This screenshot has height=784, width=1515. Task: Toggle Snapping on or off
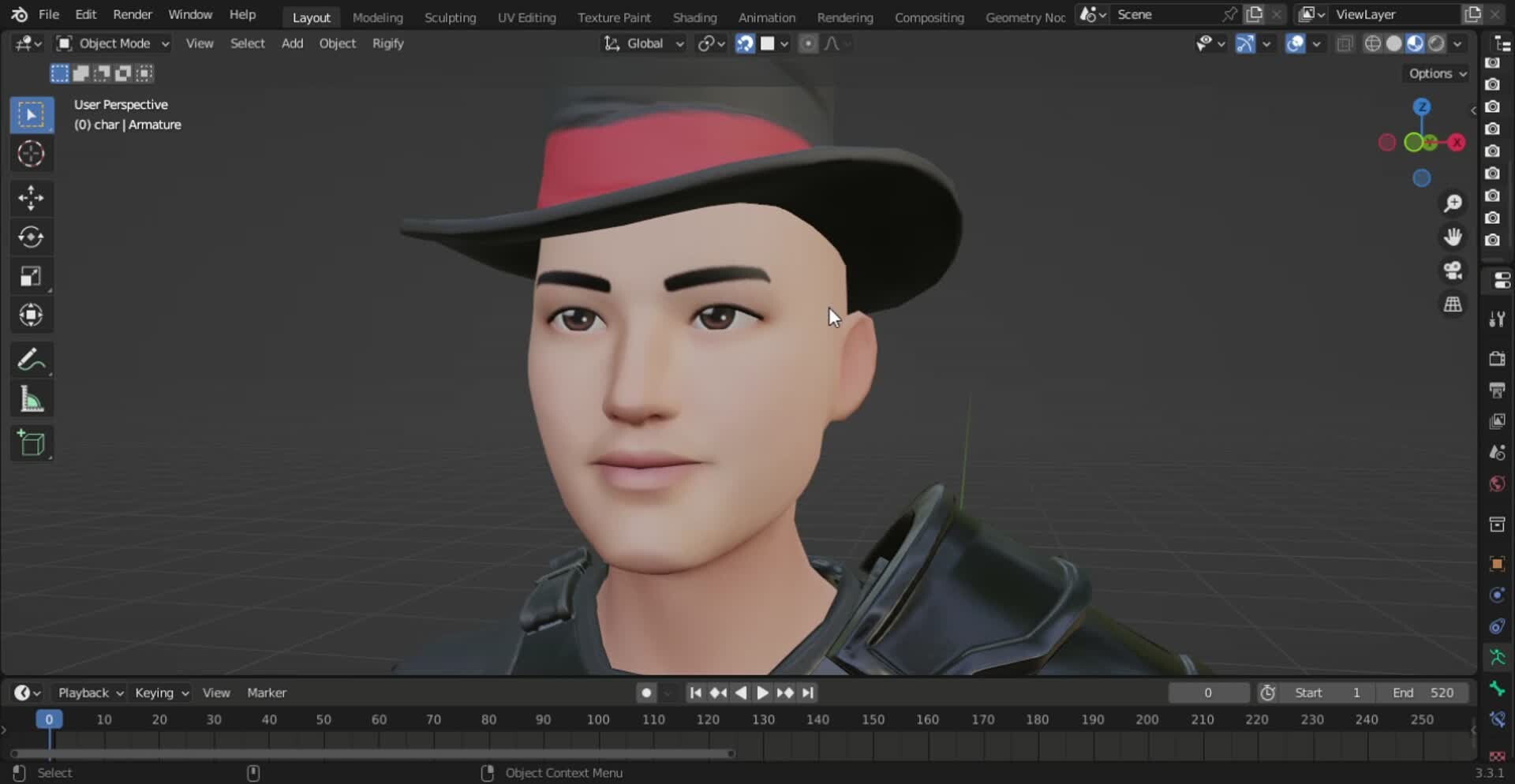point(744,43)
